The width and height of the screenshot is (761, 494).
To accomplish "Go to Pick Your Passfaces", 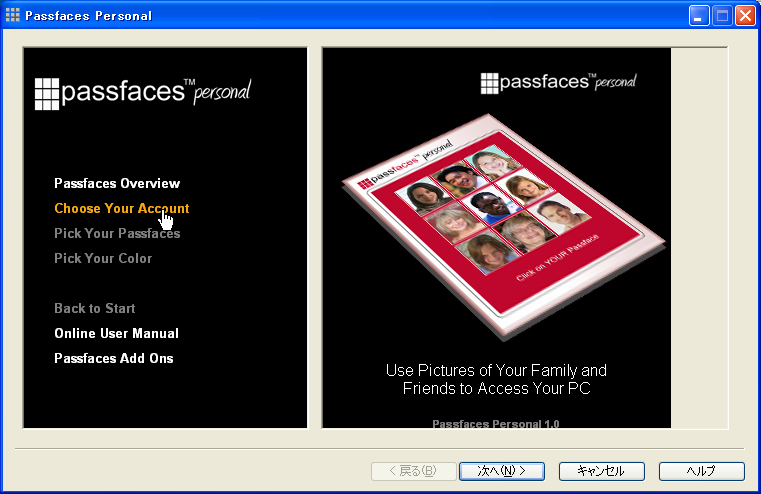I will (x=117, y=233).
